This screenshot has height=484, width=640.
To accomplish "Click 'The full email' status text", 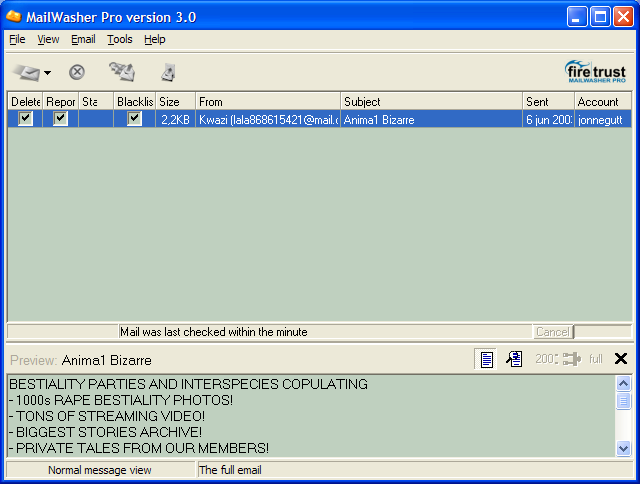I will coord(230,470).
